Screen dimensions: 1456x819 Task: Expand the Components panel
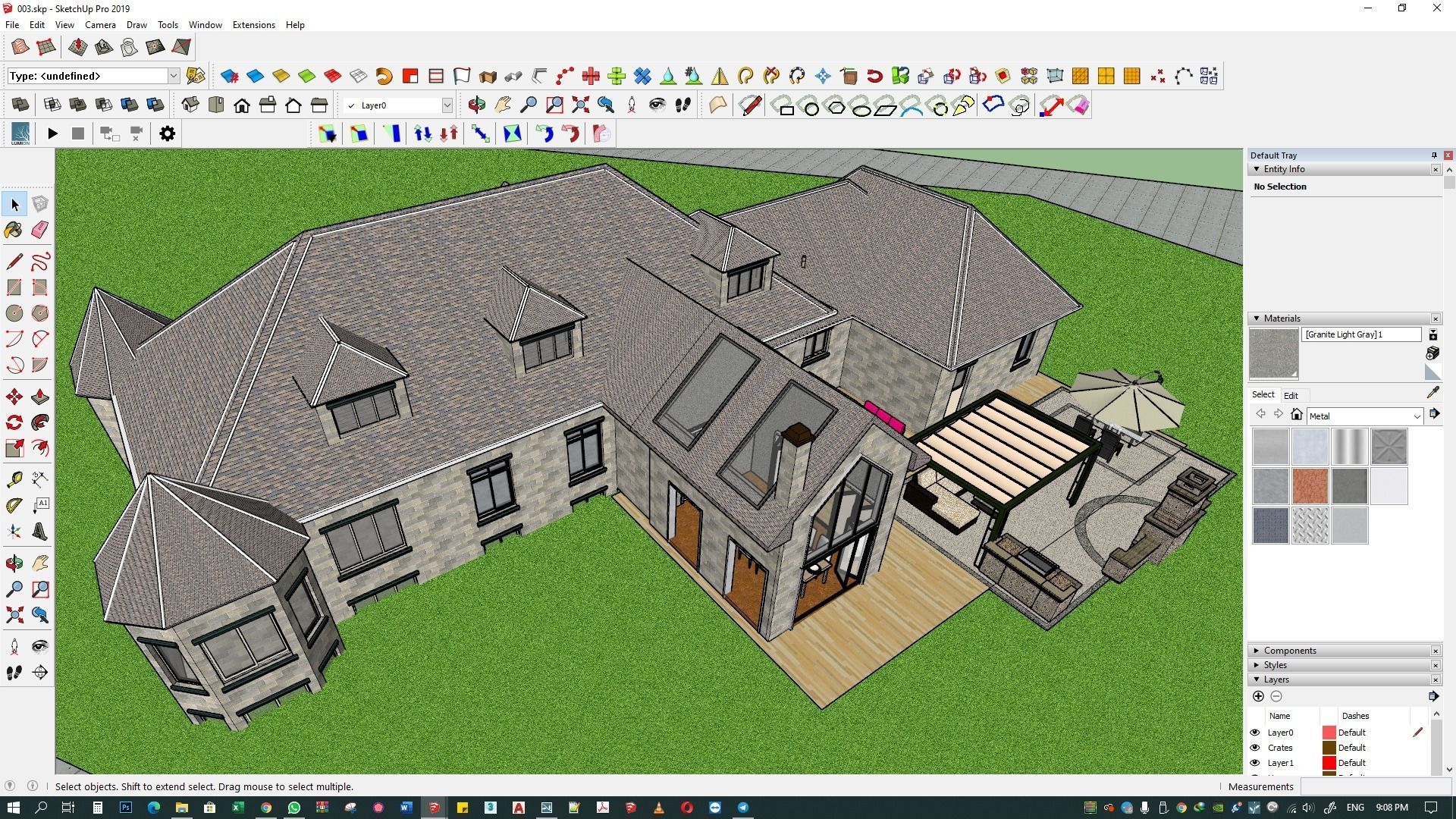[1257, 651]
